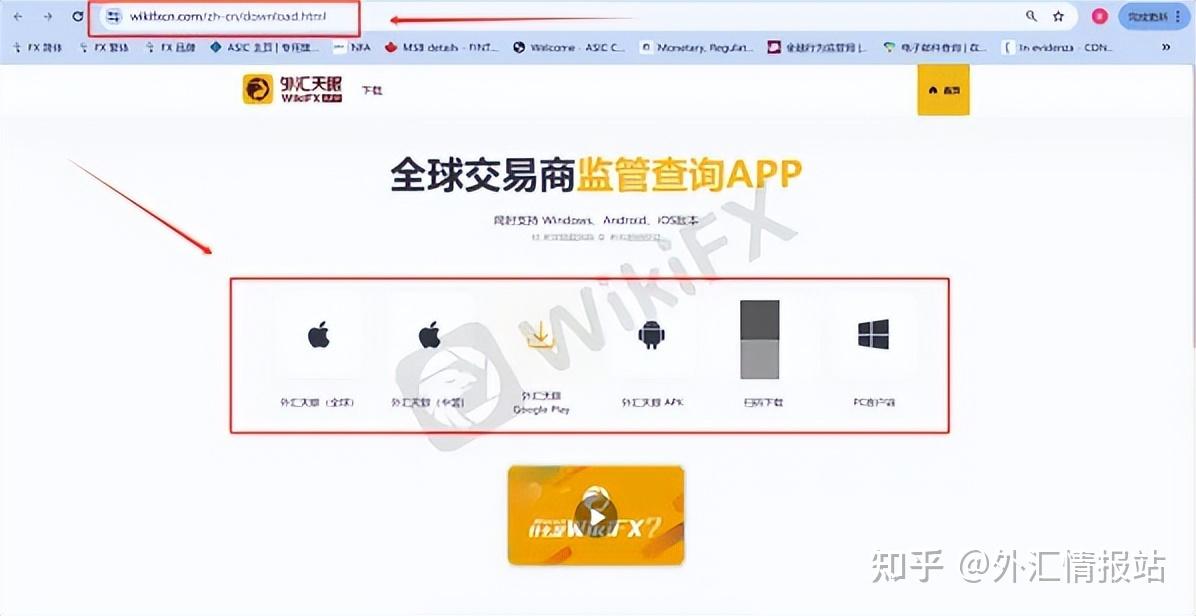This screenshot has width=1196, height=616.
Task: Select the Apple icon for 外汇天眼 China version
Action: pyautogui.click(x=429, y=334)
